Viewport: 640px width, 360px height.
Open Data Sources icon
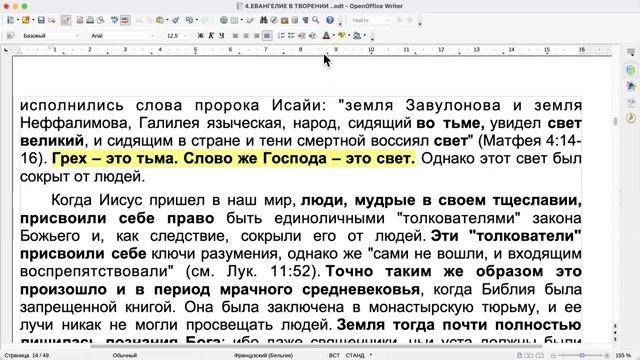point(295,20)
